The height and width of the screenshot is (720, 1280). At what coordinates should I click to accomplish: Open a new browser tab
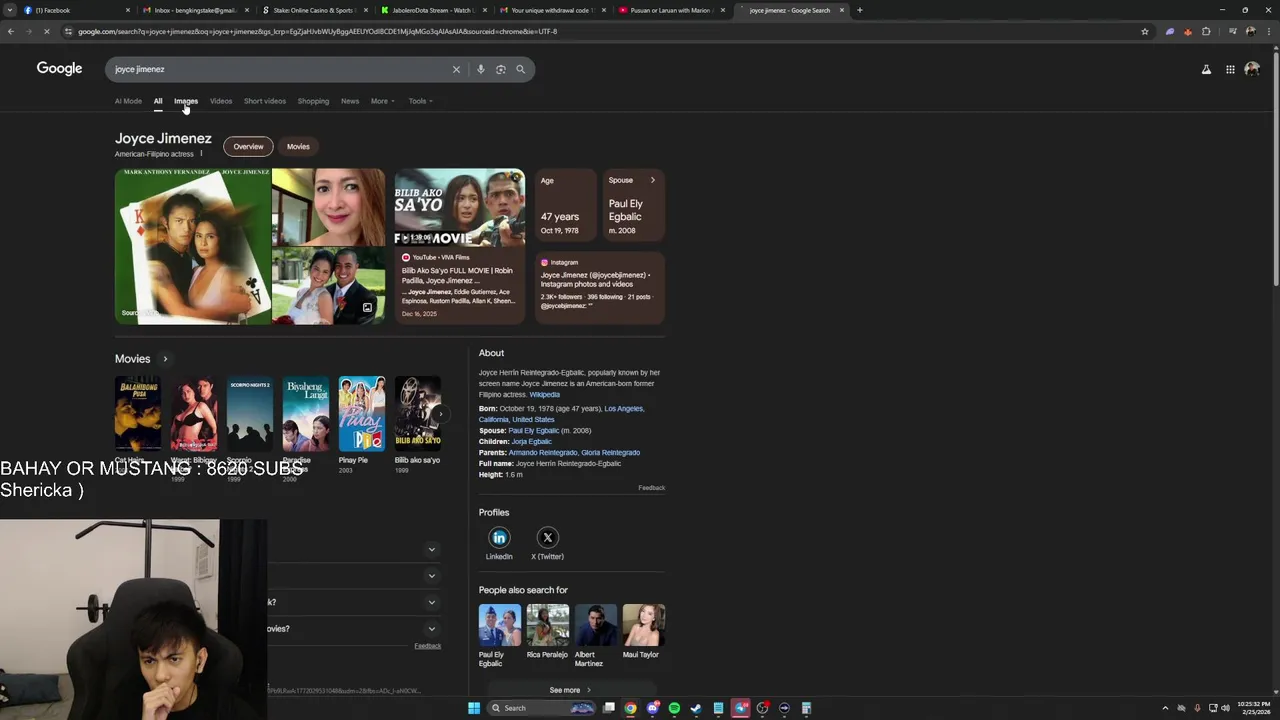point(860,10)
